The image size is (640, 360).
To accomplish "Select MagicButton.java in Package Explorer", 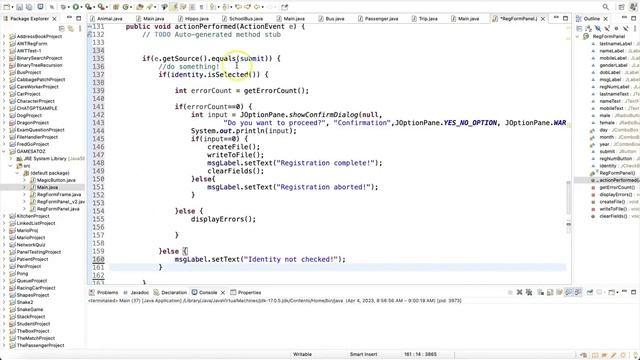I will (x=56, y=180).
